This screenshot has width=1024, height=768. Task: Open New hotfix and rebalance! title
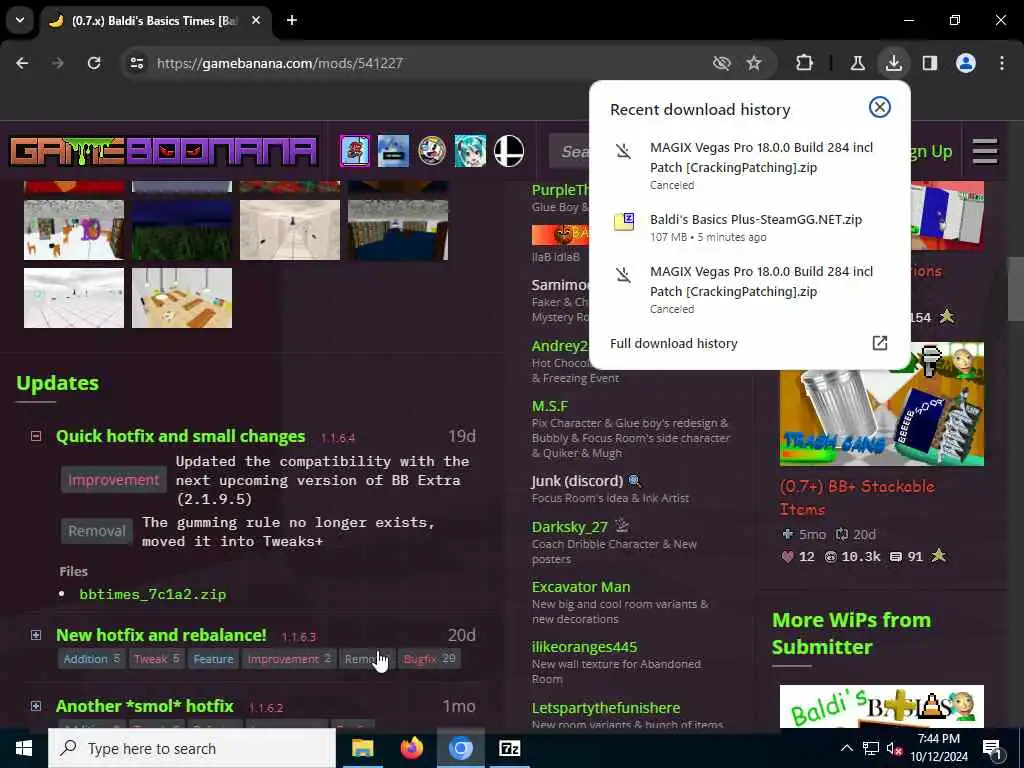click(x=161, y=635)
